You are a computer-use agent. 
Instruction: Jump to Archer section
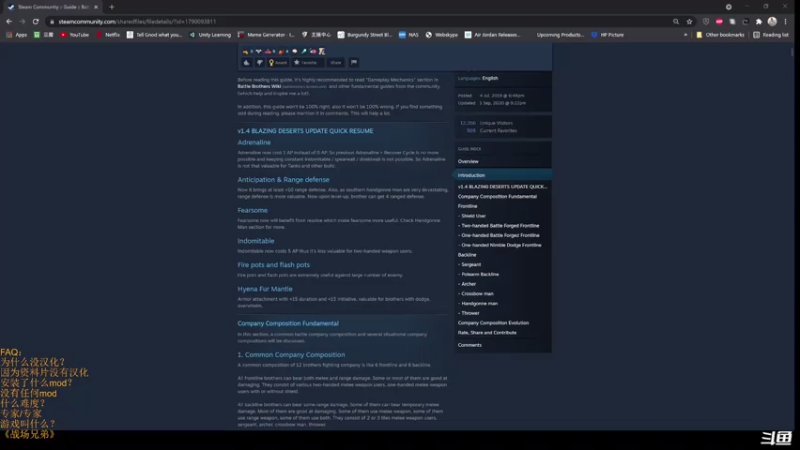pyautogui.click(x=467, y=284)
